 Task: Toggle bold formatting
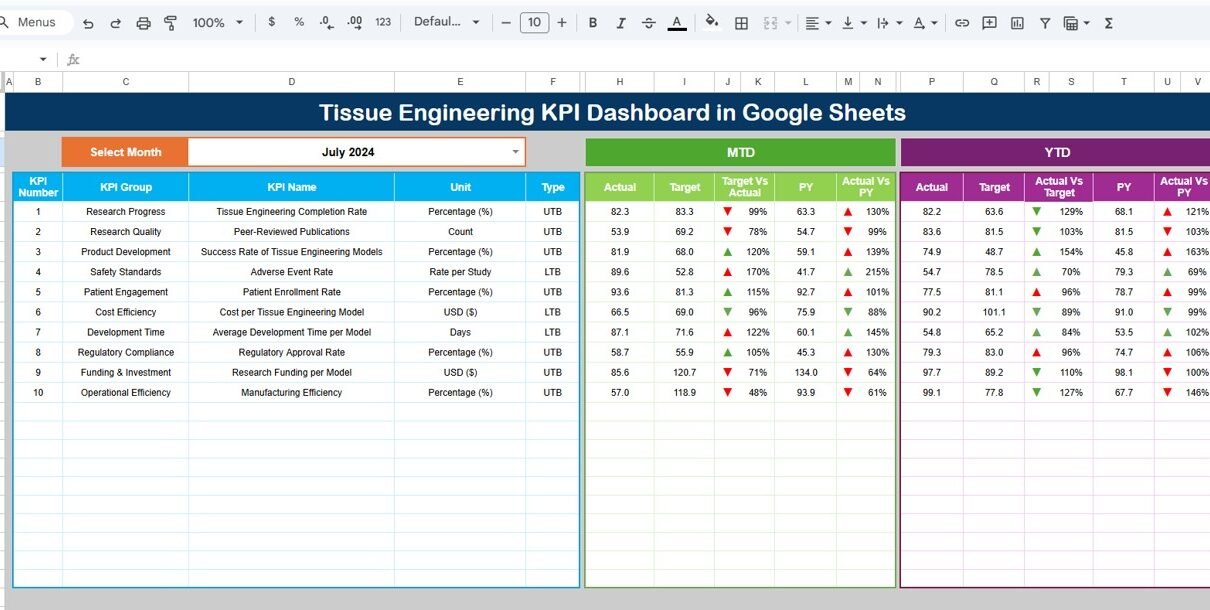(x=593, y=23)
